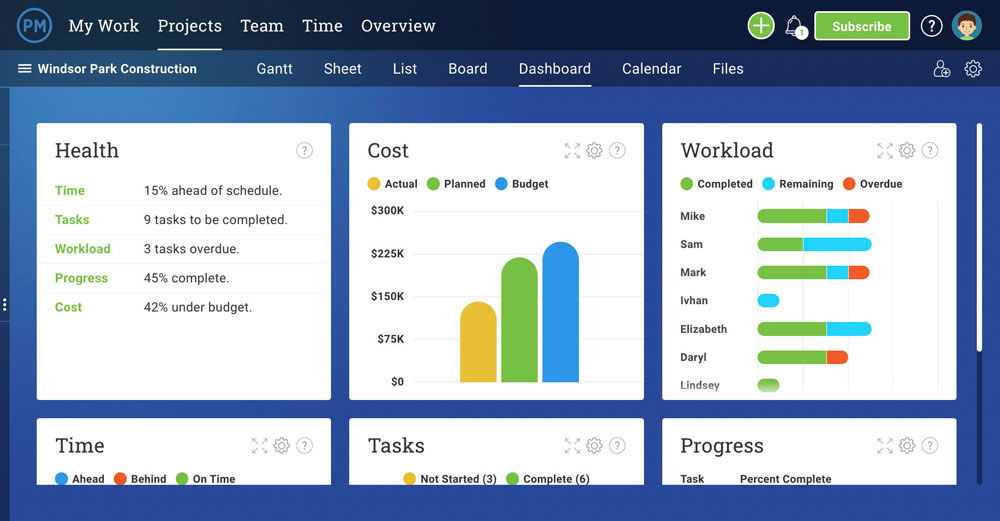Open the Files tab

(x=728, y=69)
